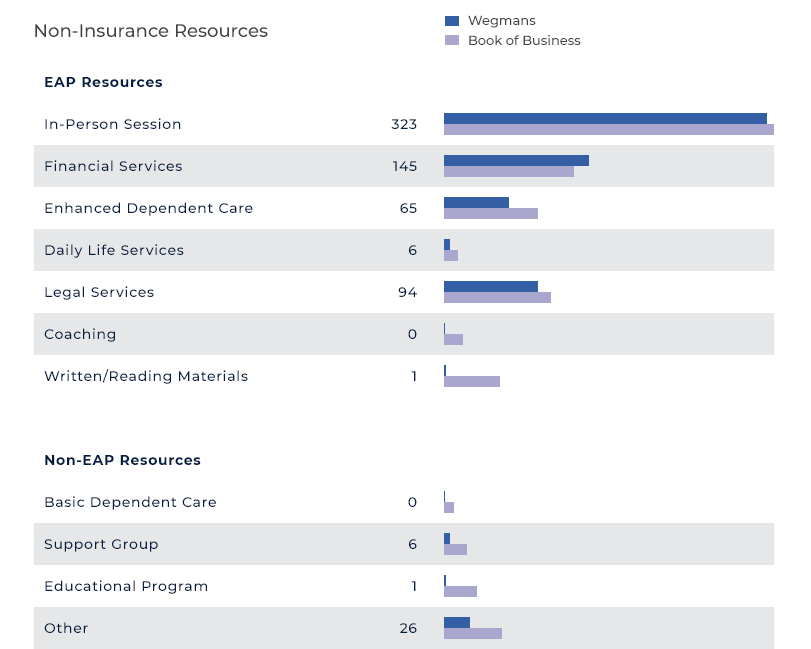This screenshot has height=649, width=811.
Task: Click the Support Group row label
Action: click(x=101, y=545)
